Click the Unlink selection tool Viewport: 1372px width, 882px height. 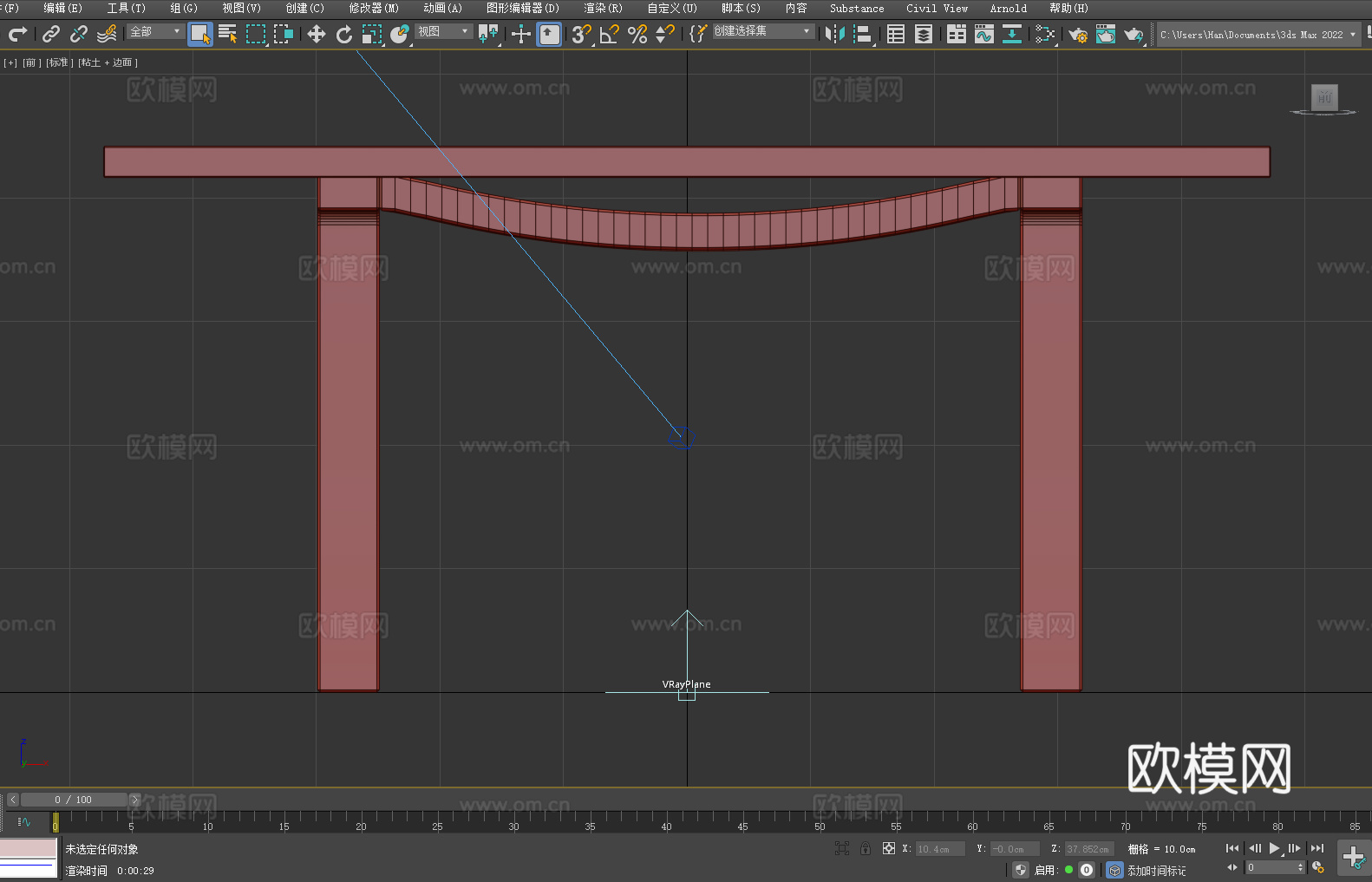pos(79,34)
